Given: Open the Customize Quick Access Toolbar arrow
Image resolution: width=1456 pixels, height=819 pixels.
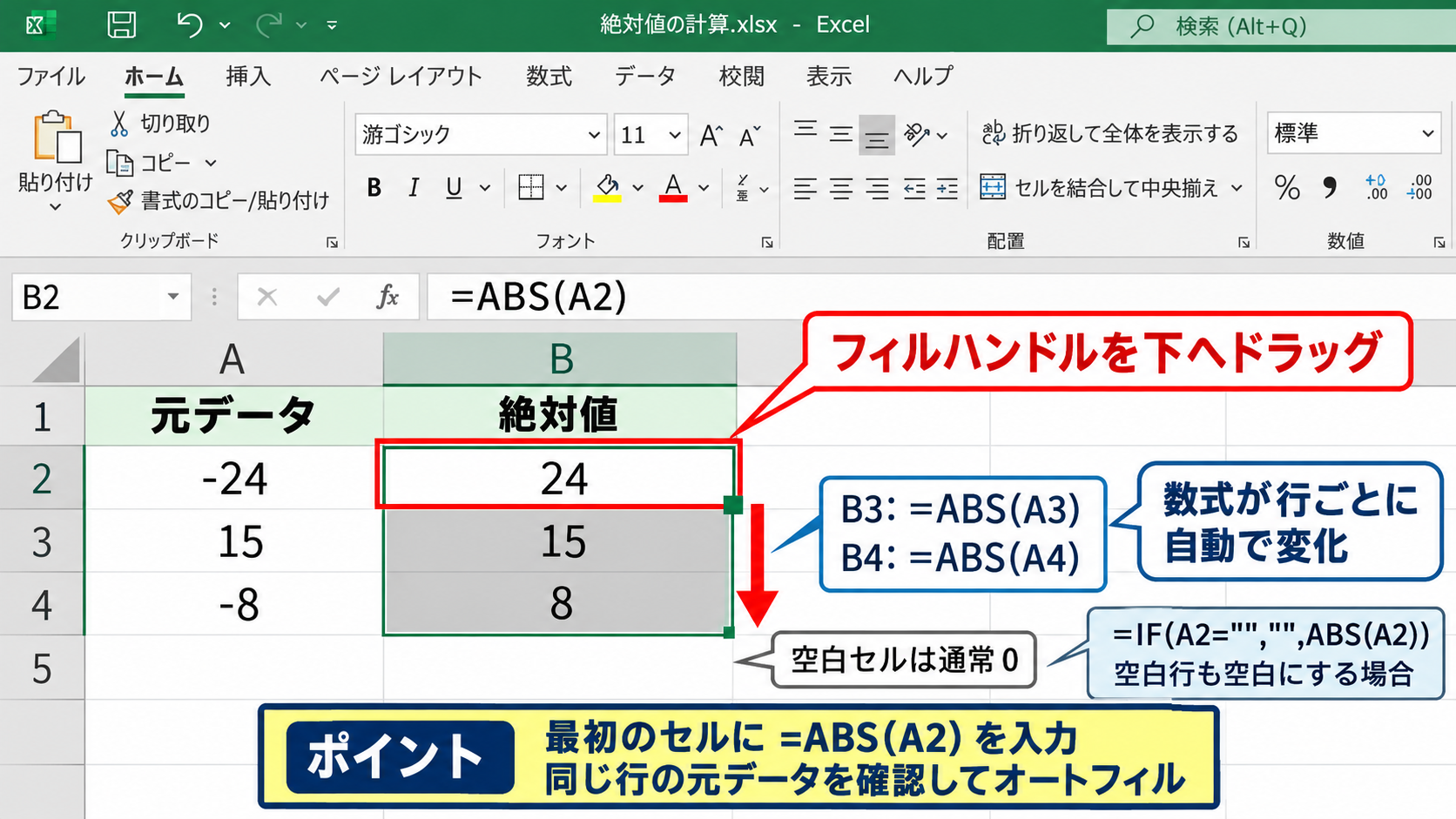Looking at the screenshot, I should (332, 25).
